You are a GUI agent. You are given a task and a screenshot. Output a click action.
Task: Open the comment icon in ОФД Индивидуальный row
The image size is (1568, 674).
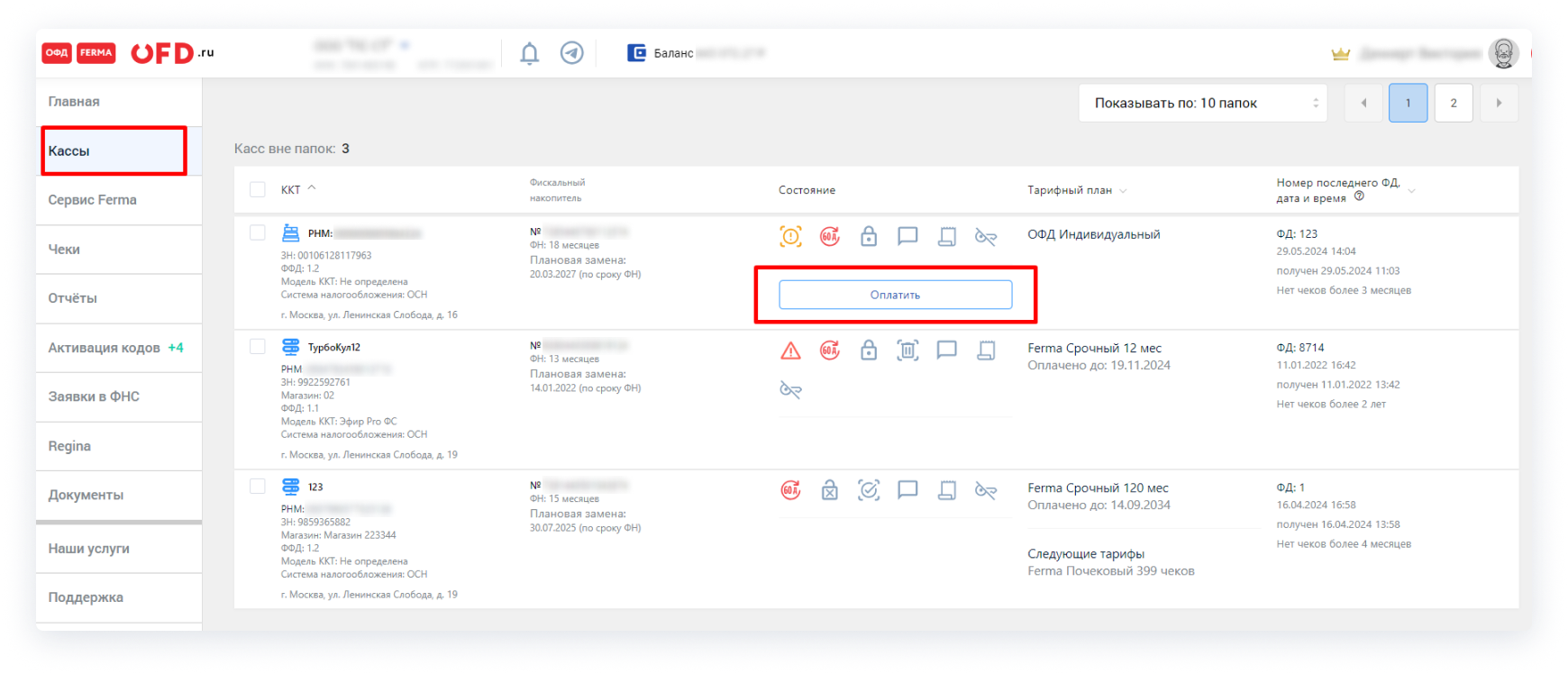(x=907, y=236)
